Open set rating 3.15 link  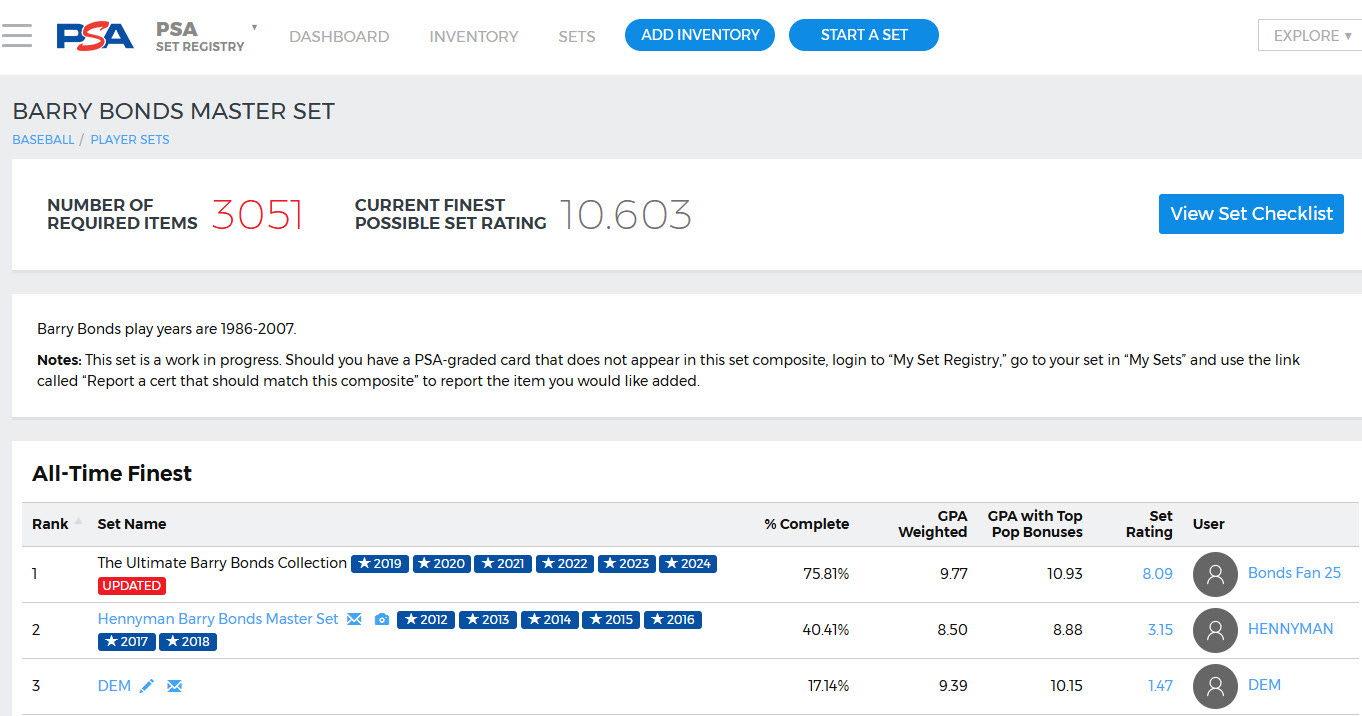[x=1160, y=630]
